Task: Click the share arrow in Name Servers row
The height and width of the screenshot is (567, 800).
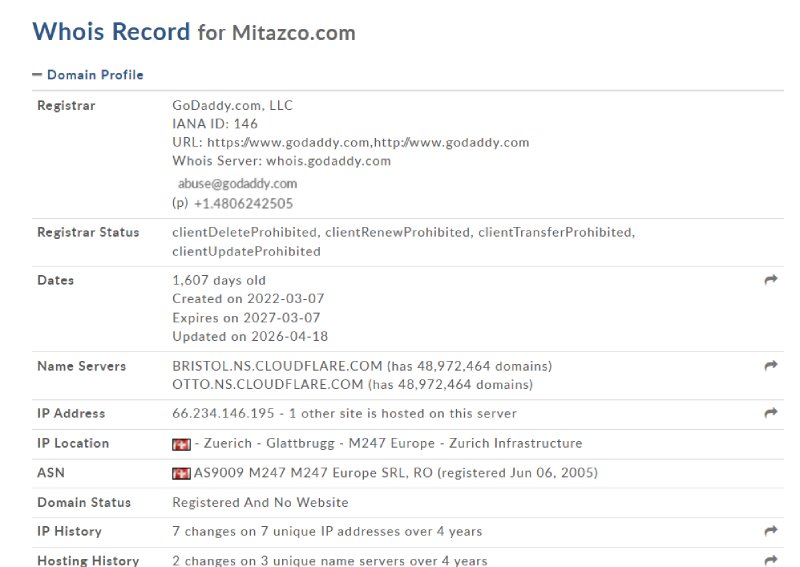Action: [x=771, y=365]
